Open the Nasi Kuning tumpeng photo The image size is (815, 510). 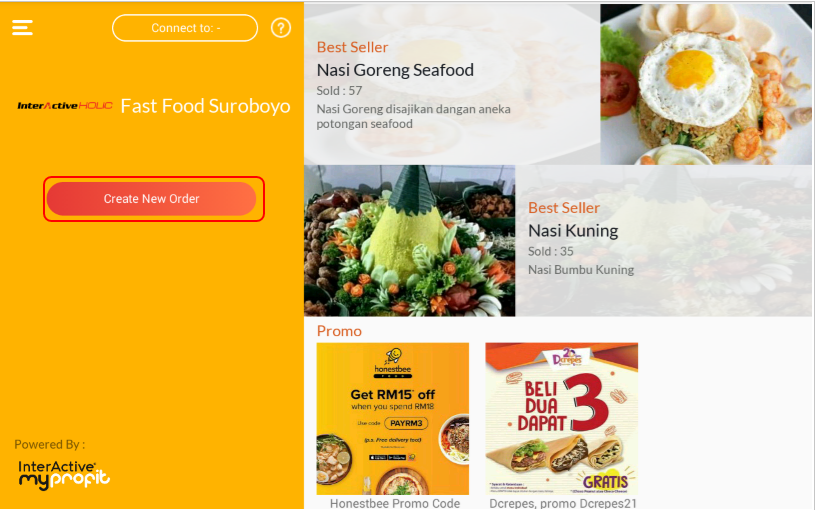coord(410,241)
